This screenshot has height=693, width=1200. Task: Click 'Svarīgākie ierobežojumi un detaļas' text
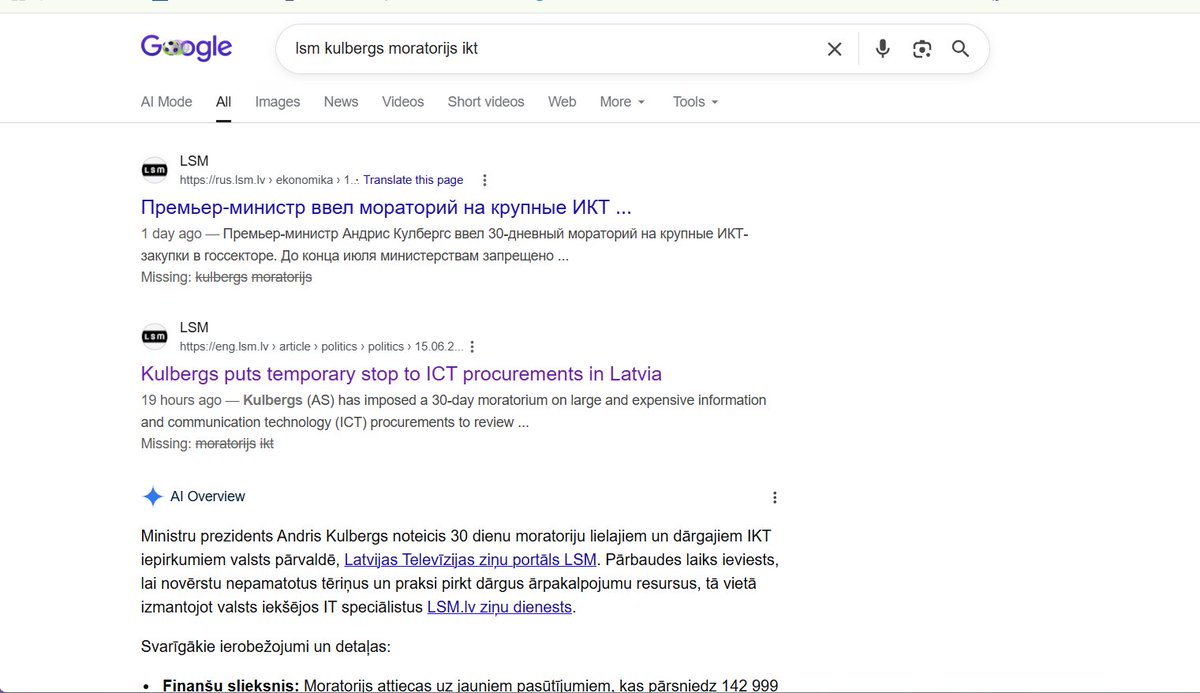266,646
